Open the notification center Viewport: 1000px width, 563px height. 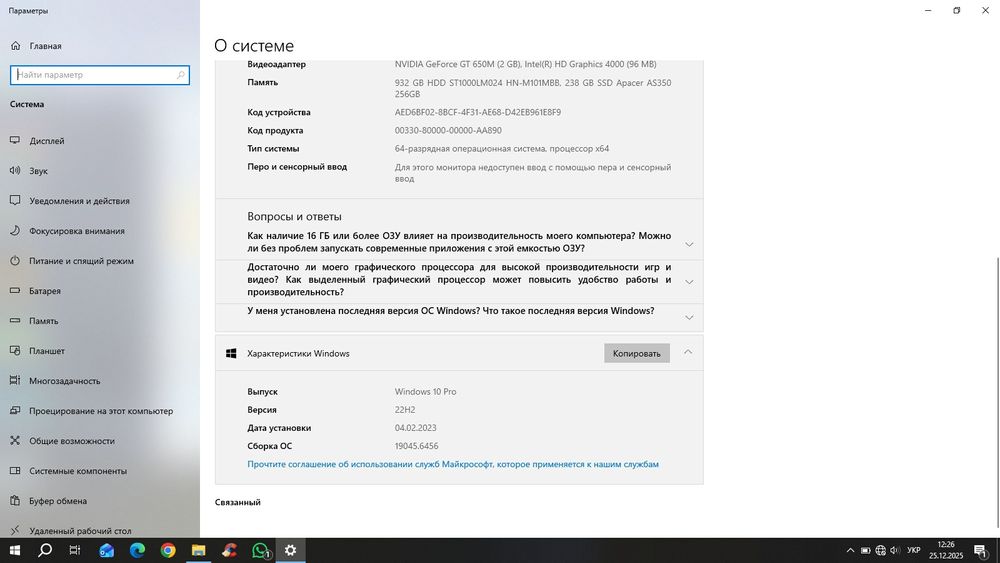click(980, 550)
